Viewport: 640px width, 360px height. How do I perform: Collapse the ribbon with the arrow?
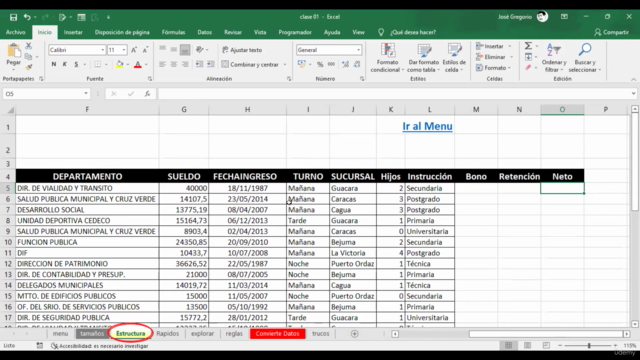coord(633,79)
